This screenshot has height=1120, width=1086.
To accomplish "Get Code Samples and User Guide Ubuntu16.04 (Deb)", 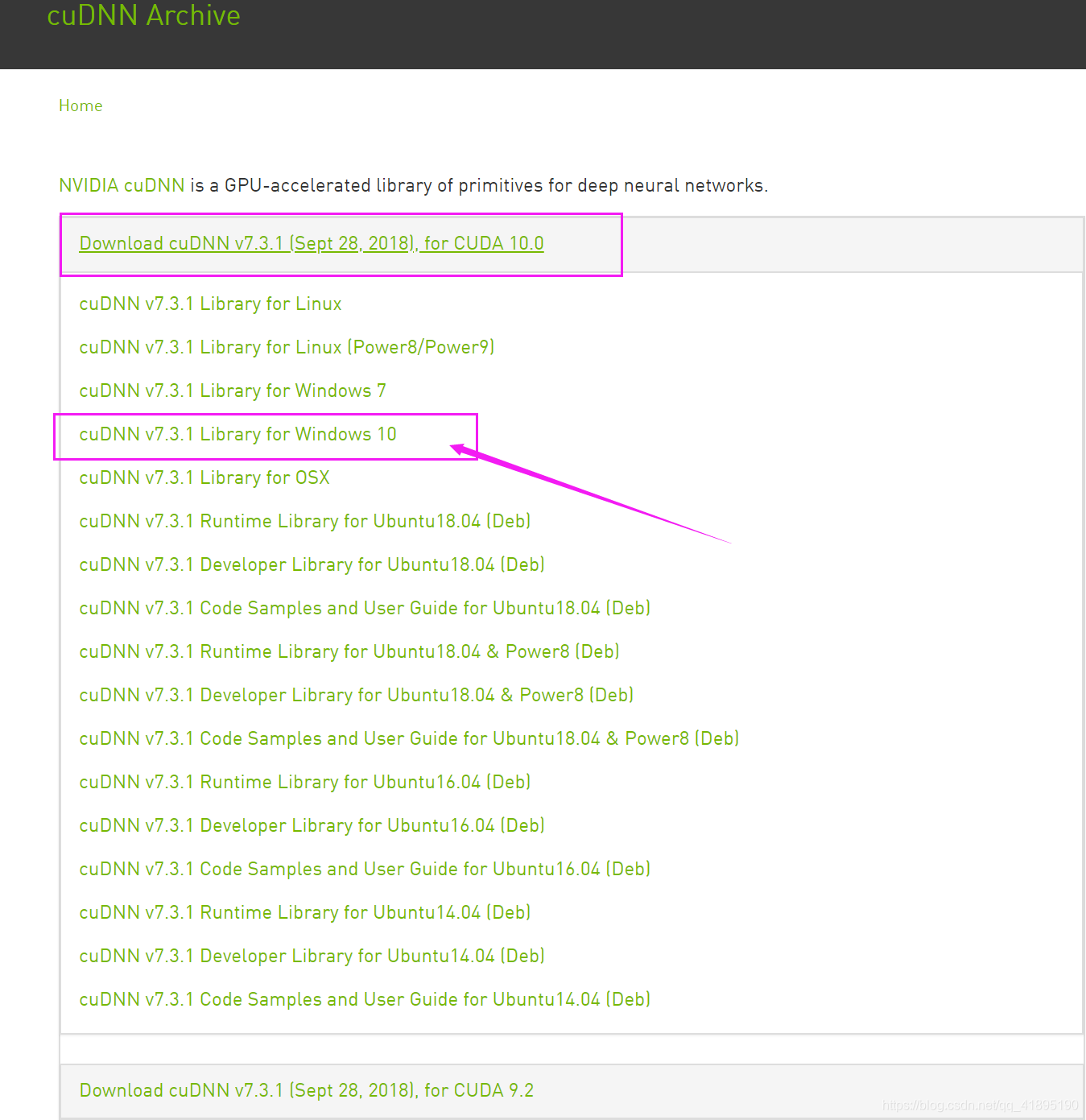I will pos(365,869).
